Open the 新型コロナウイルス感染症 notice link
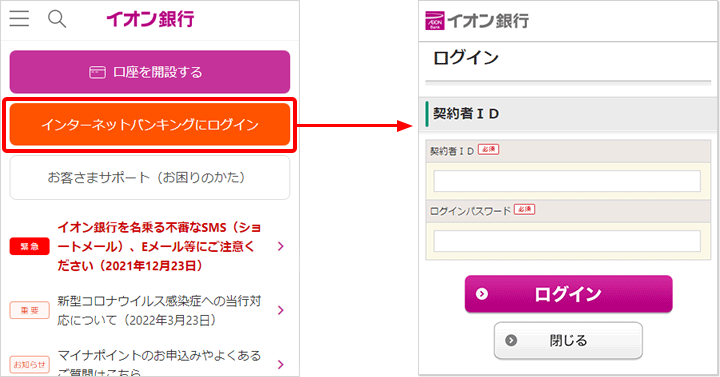Viewport: 720px width, 377px height. click(x=159, y=310)
